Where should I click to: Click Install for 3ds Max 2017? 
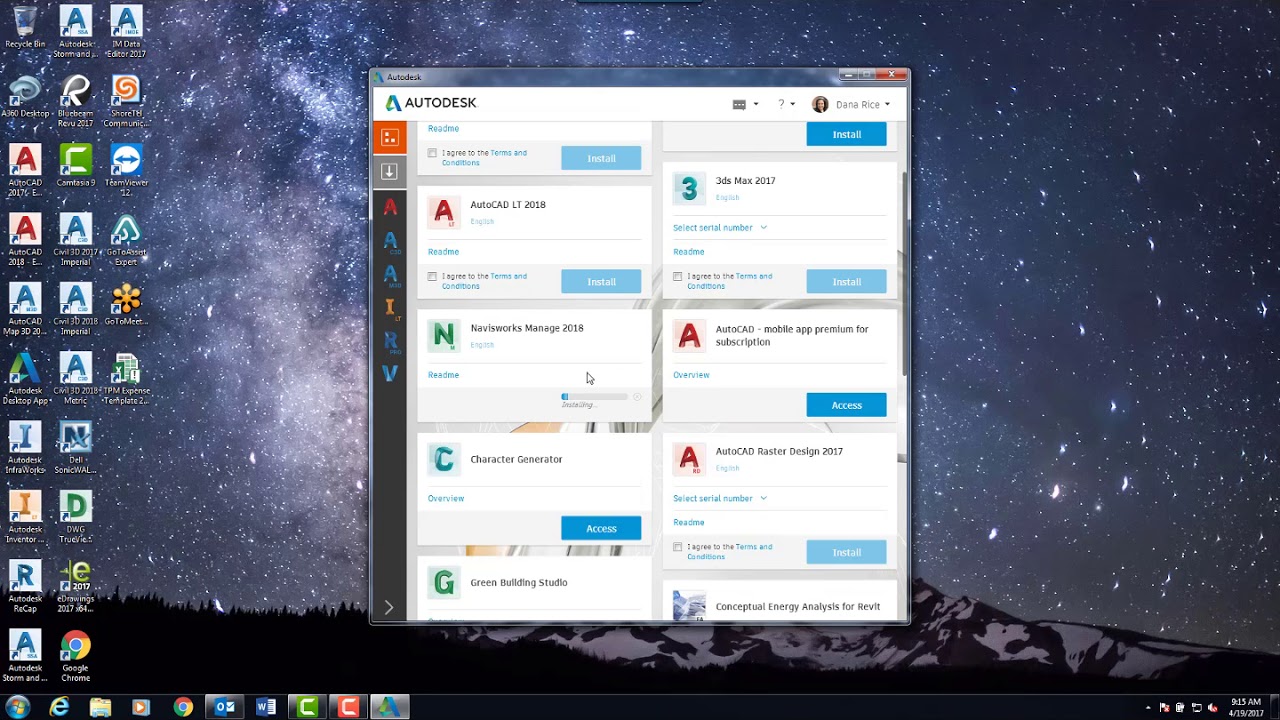coord(846,282)
